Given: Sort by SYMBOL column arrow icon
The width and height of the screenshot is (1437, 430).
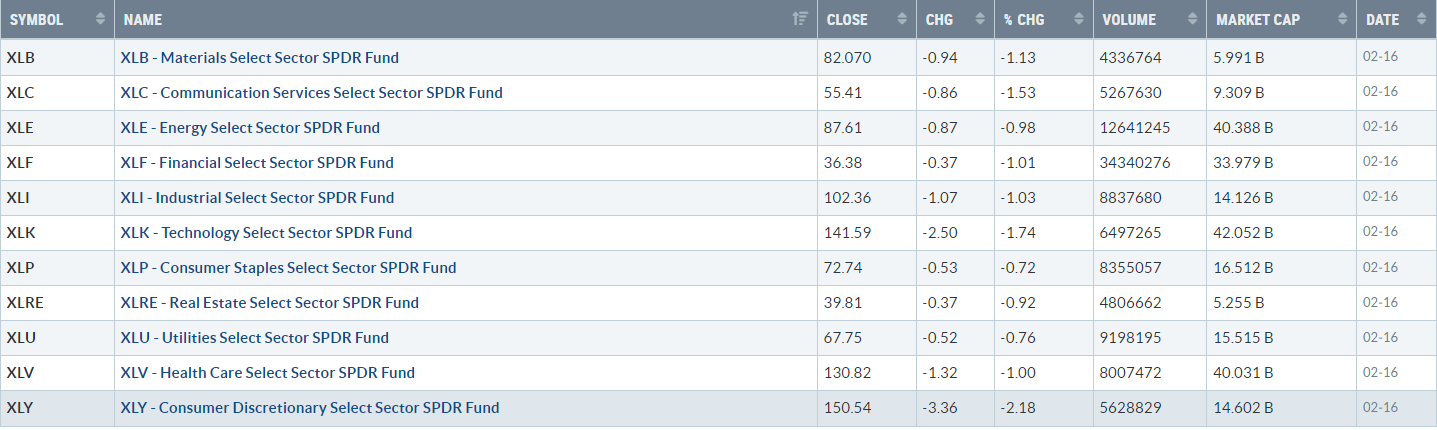Looking at the screenshot, I should coord(100,19).
